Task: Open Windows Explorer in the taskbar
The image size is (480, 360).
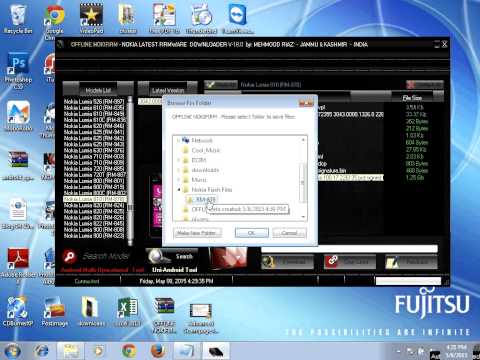Action: [x=71, y=351]
